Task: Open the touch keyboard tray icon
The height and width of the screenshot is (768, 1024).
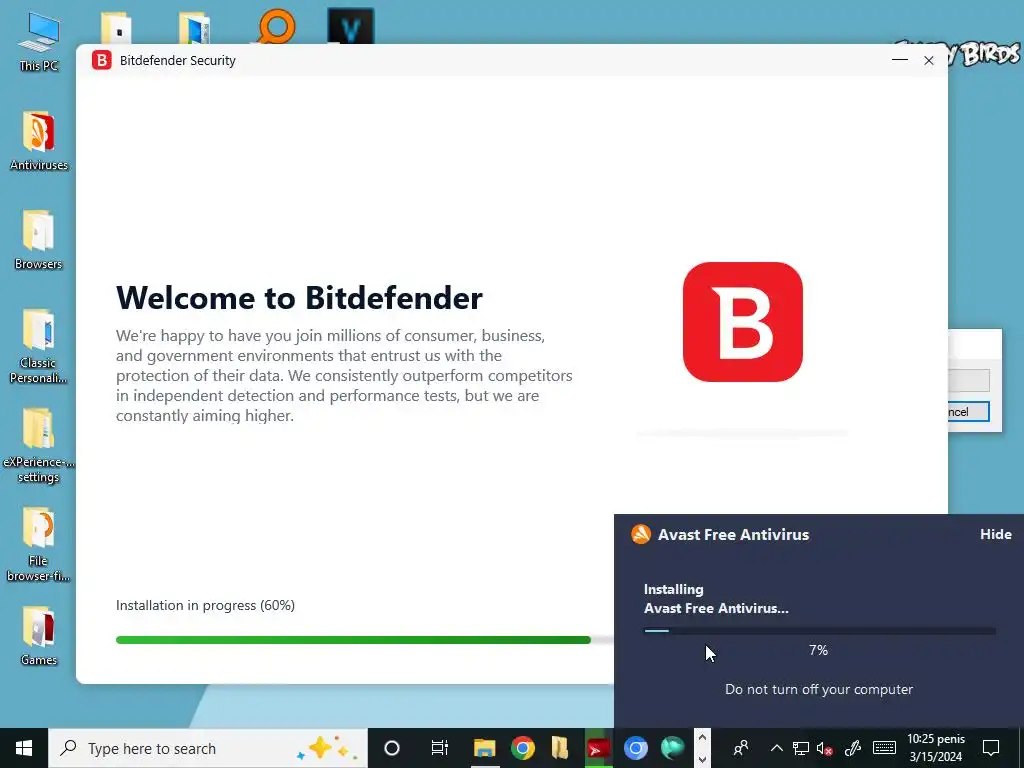Action: tap(884, 748)
